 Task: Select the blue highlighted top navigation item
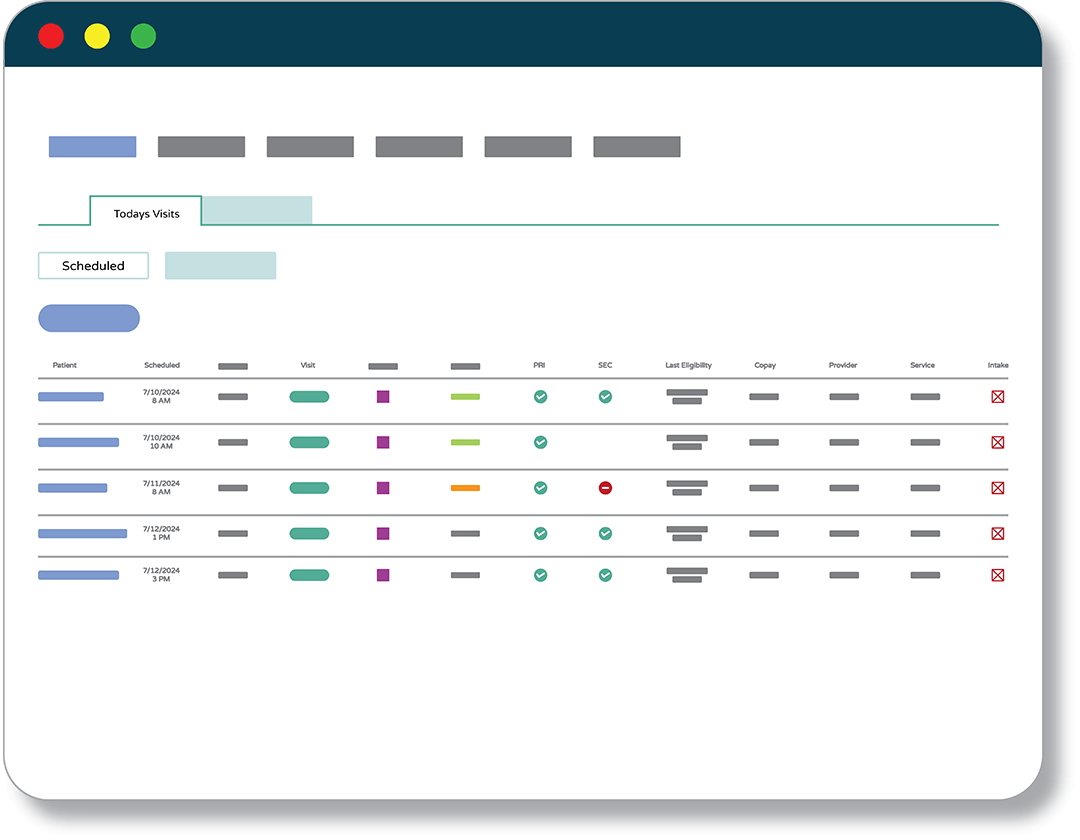[x=92, y=147]
